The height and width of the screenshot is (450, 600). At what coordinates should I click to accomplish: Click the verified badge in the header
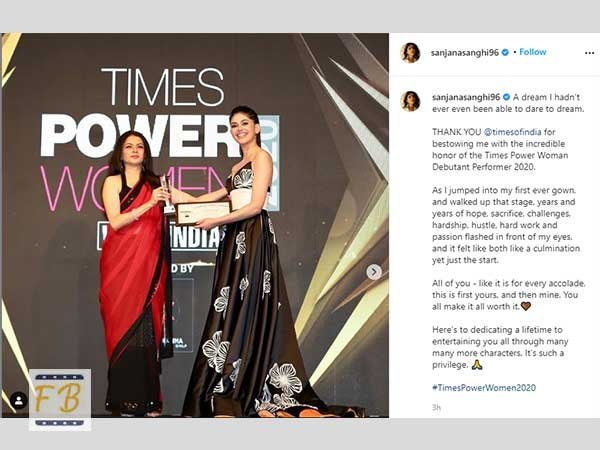click(x=505, y=52)
